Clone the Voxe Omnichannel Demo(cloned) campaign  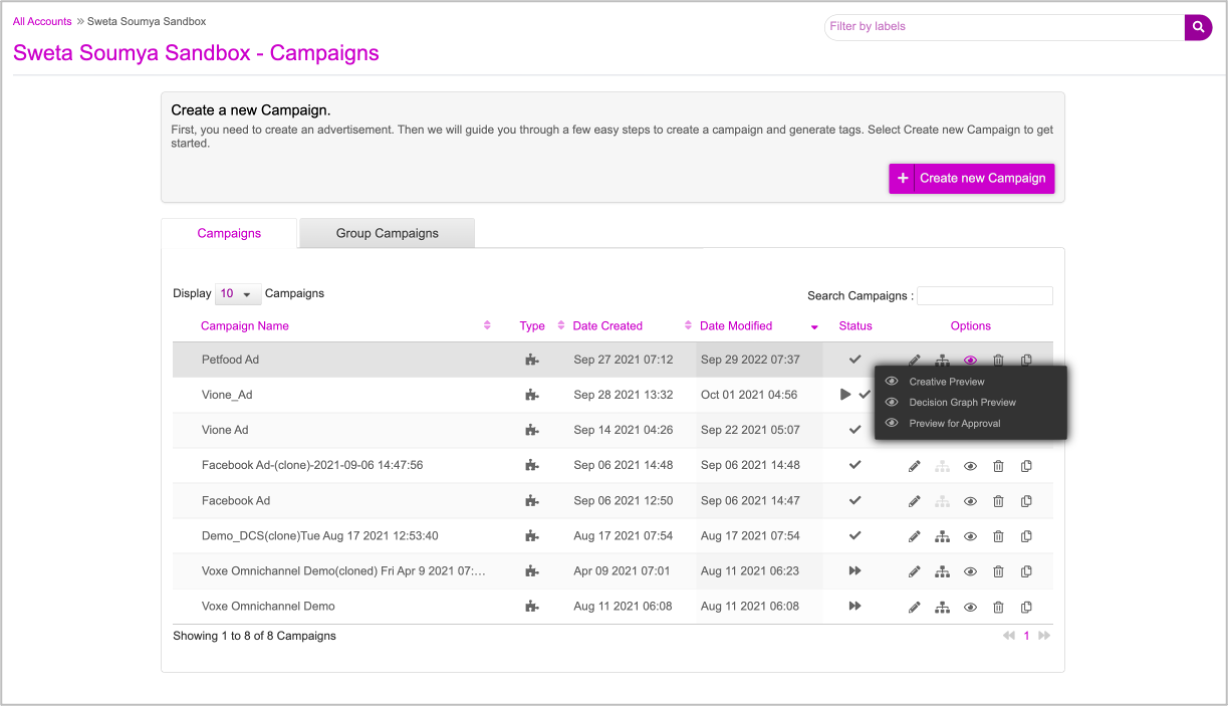coord(1026,572)
